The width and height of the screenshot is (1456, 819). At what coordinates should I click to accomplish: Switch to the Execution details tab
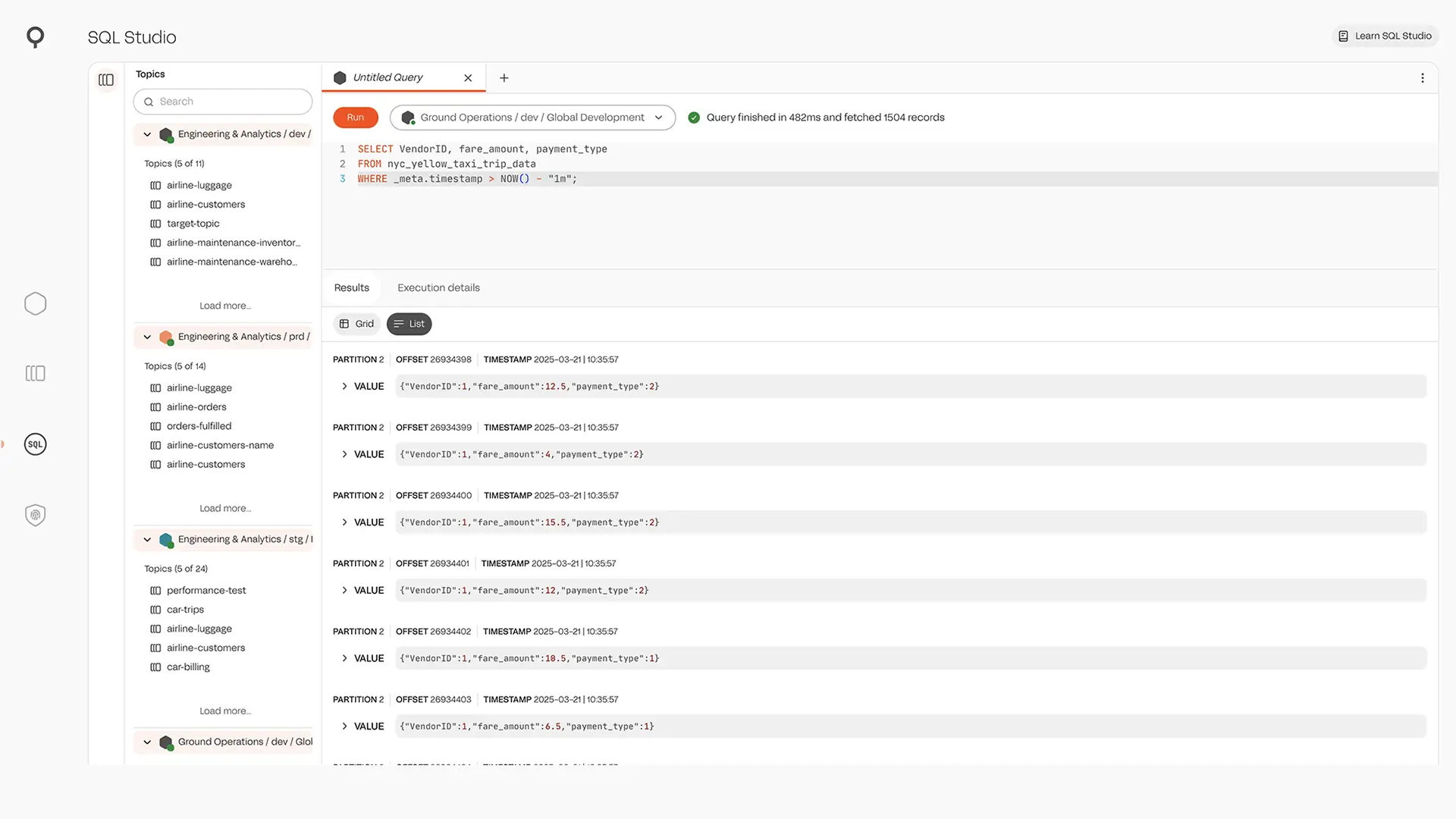[438, 288]
